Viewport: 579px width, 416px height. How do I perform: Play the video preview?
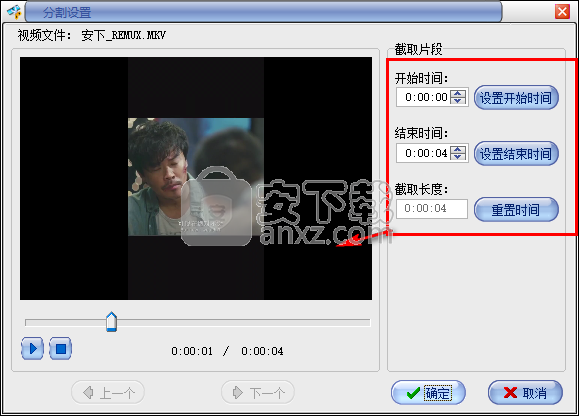(x=32, y=348)
